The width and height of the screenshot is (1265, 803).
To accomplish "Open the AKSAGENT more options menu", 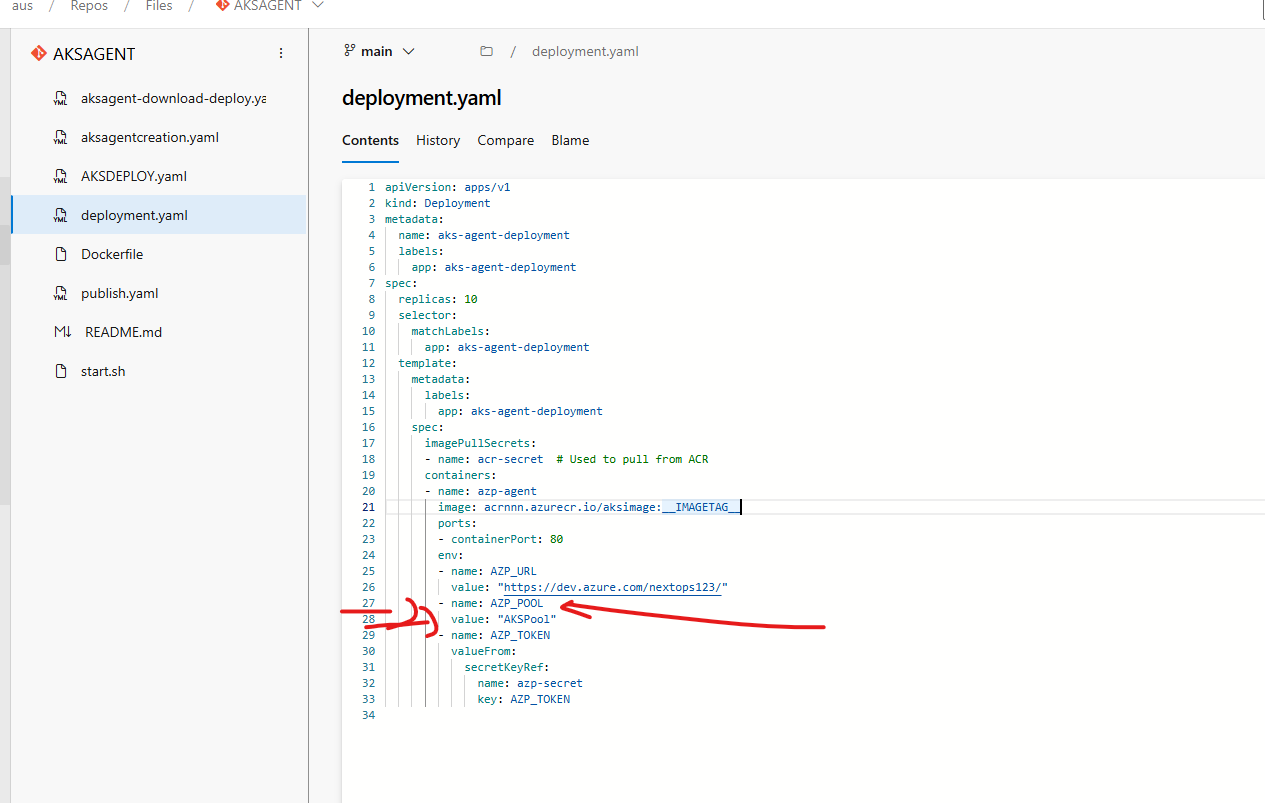I will [x=281, y=53].
